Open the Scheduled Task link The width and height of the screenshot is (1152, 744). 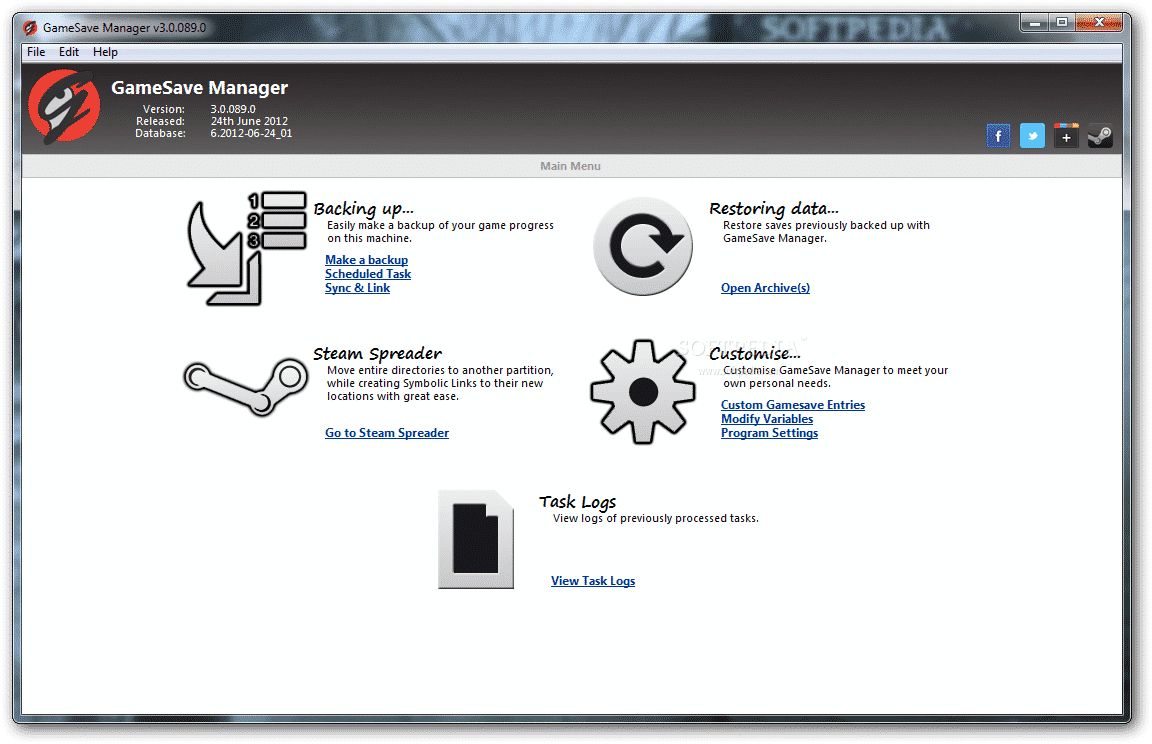coord(368,274)
